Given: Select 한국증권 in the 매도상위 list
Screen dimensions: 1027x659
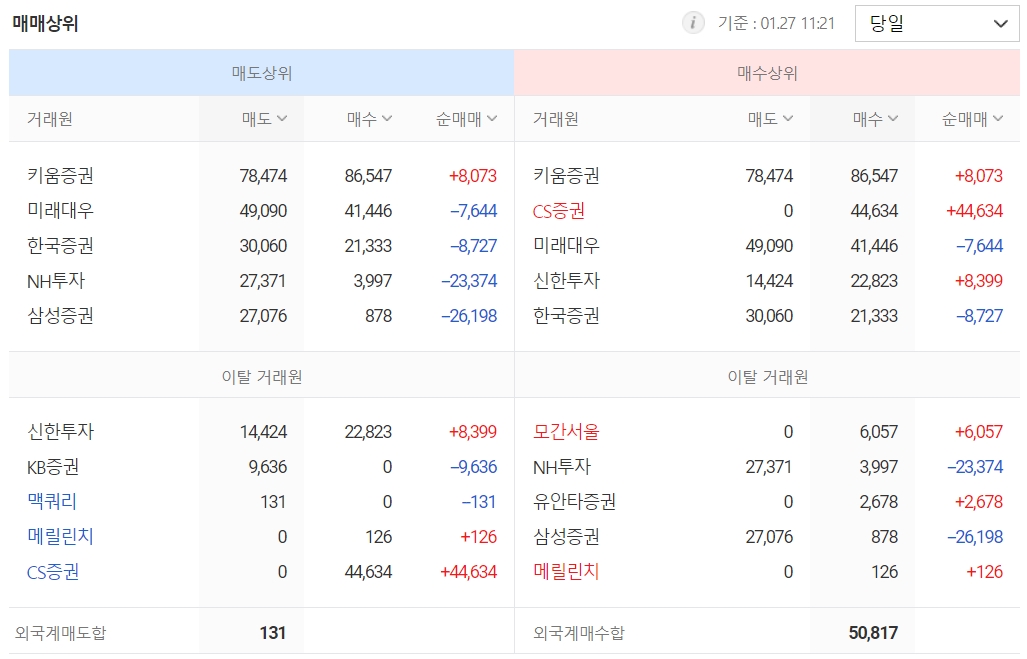Looking at the screenshot, I should (x=60, y=246).
